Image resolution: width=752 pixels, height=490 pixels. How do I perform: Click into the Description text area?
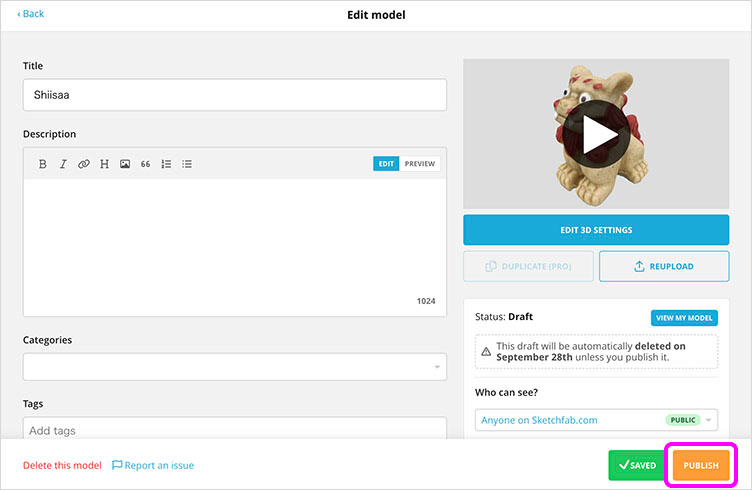(235, 247)
